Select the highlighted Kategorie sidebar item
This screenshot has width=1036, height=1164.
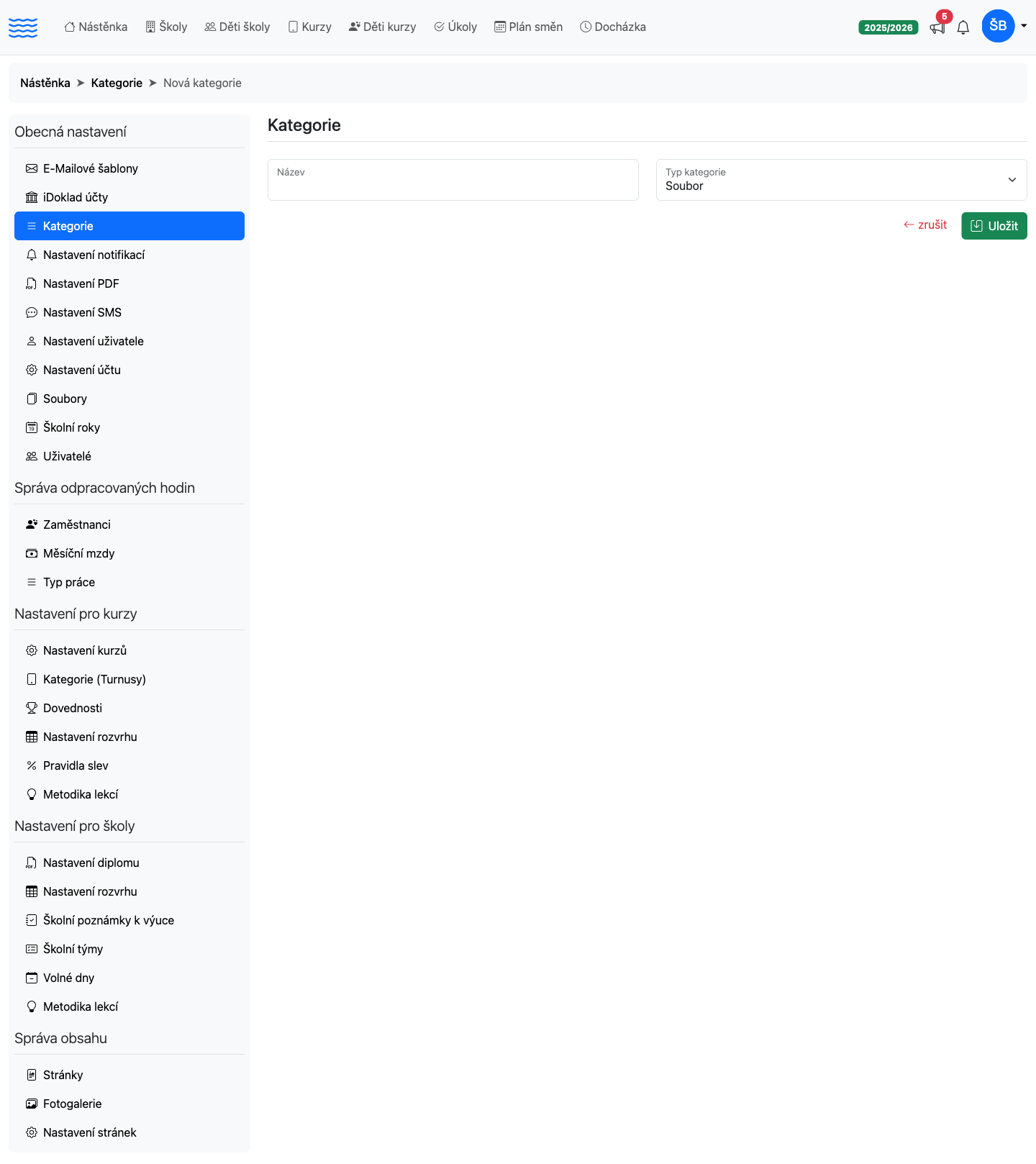pyautogui.click(x=129, y=226)
